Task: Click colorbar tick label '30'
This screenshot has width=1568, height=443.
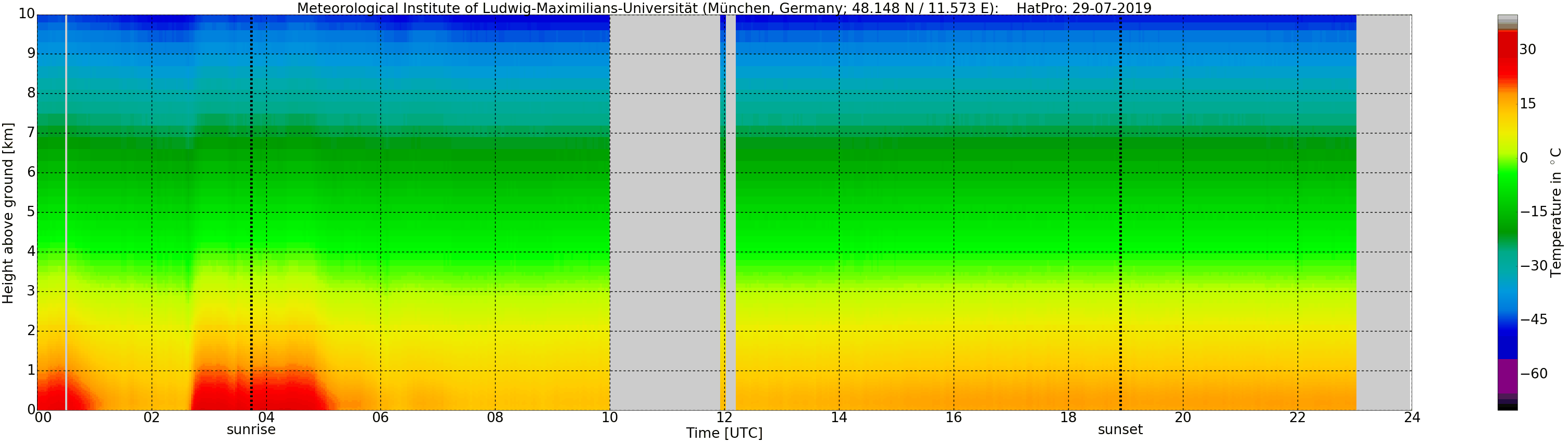Action: (1528, 50)
